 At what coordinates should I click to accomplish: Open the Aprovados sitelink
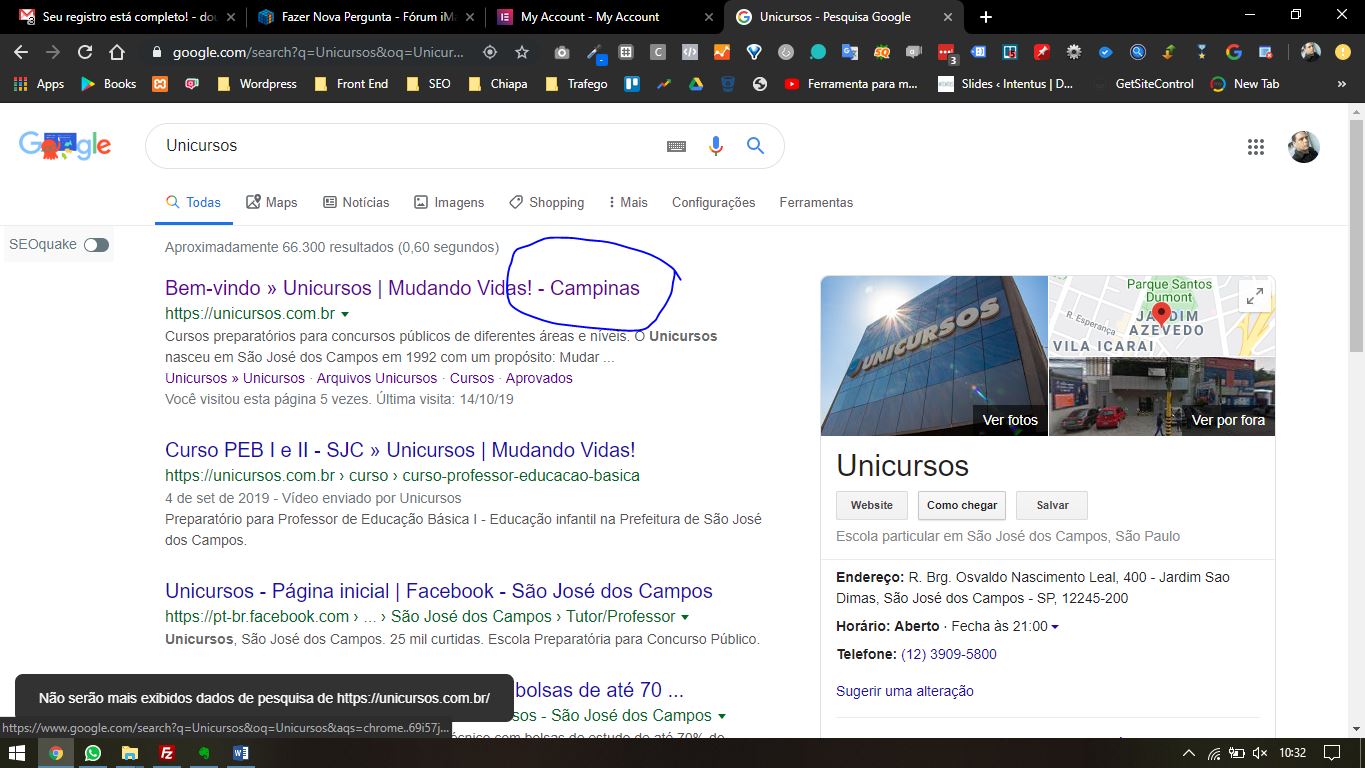[x=539, y=378]
